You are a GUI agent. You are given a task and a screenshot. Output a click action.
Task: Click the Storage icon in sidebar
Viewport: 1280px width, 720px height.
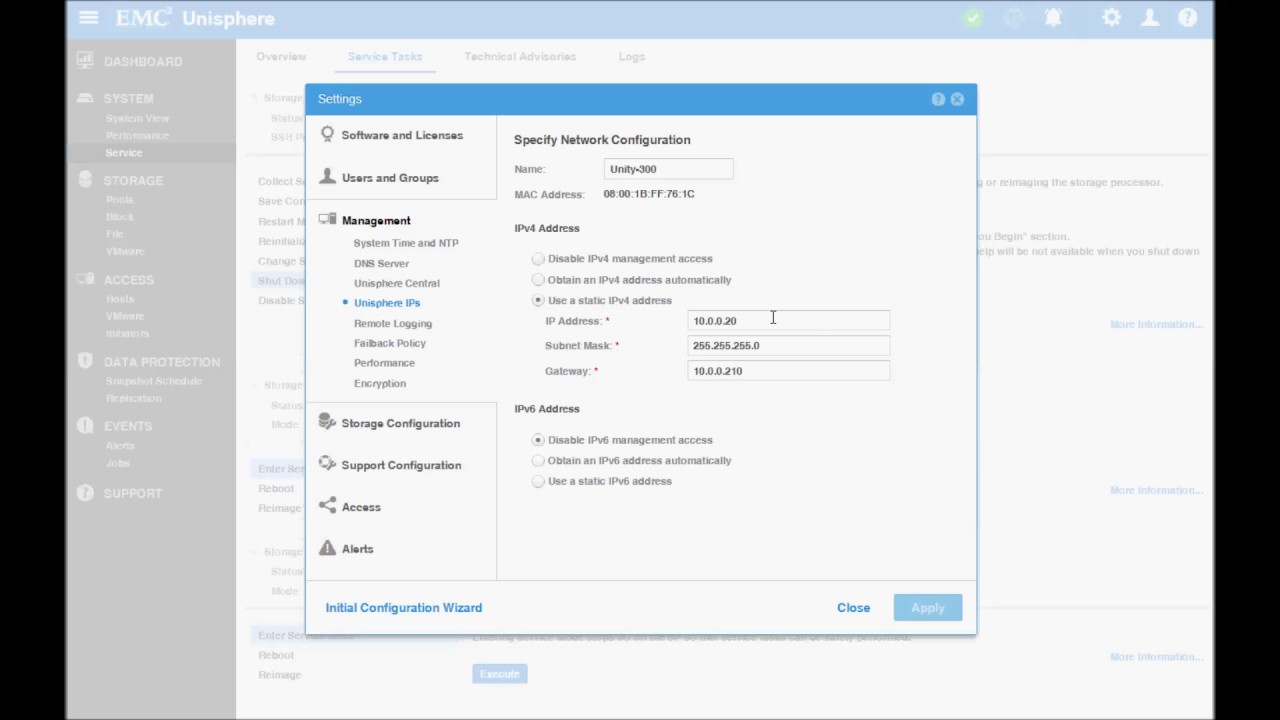(85, 180)
